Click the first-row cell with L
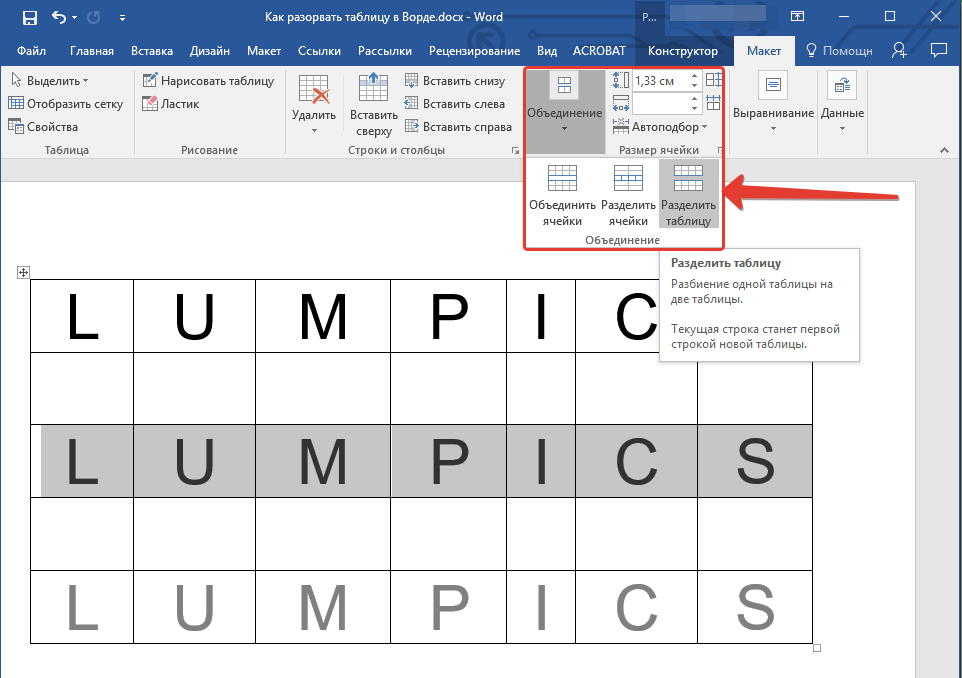Screen dimensions: 962x678 [82, 316]
